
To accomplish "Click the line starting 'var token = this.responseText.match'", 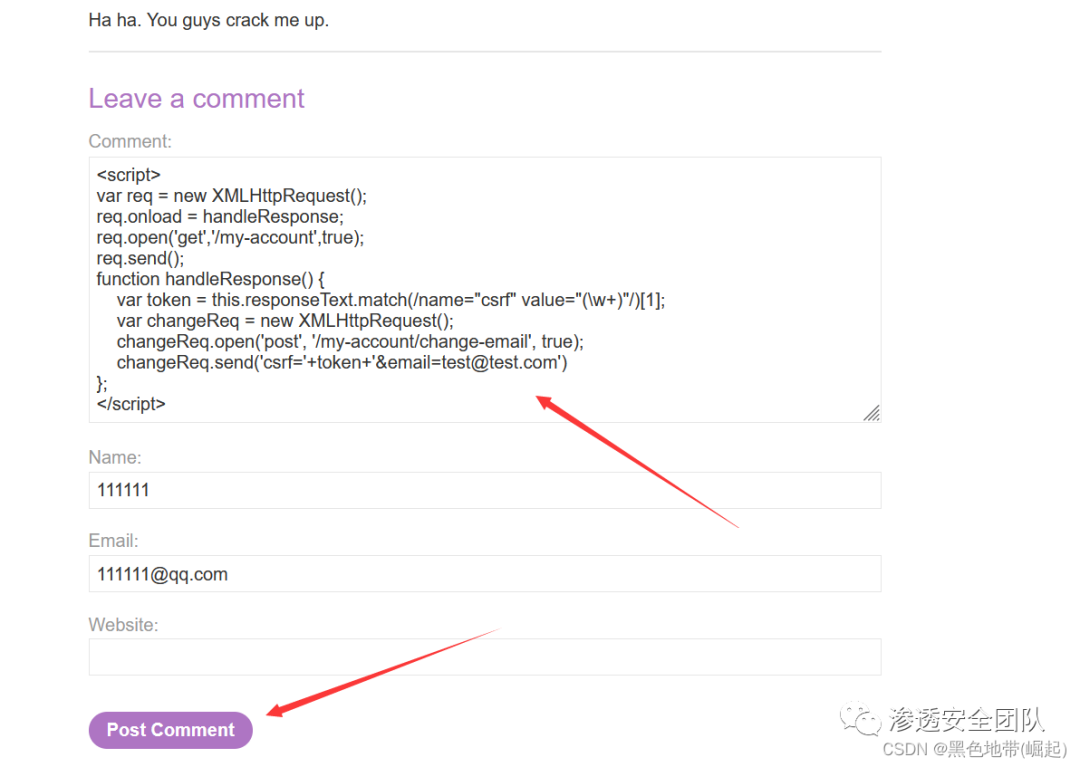I will coord(391,300).
